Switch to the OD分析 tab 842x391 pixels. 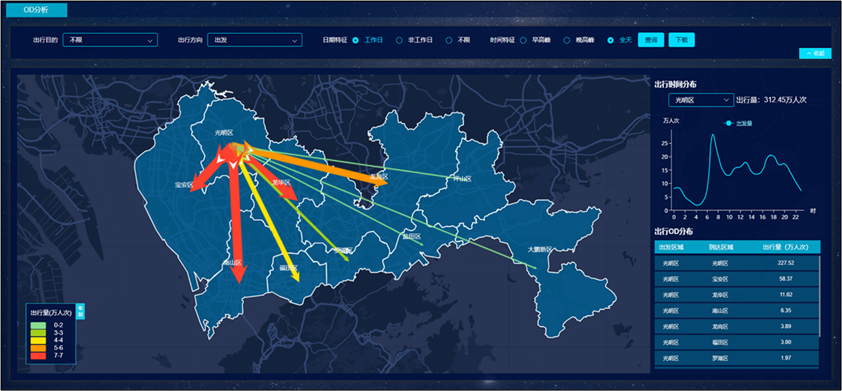click(37, 10)
